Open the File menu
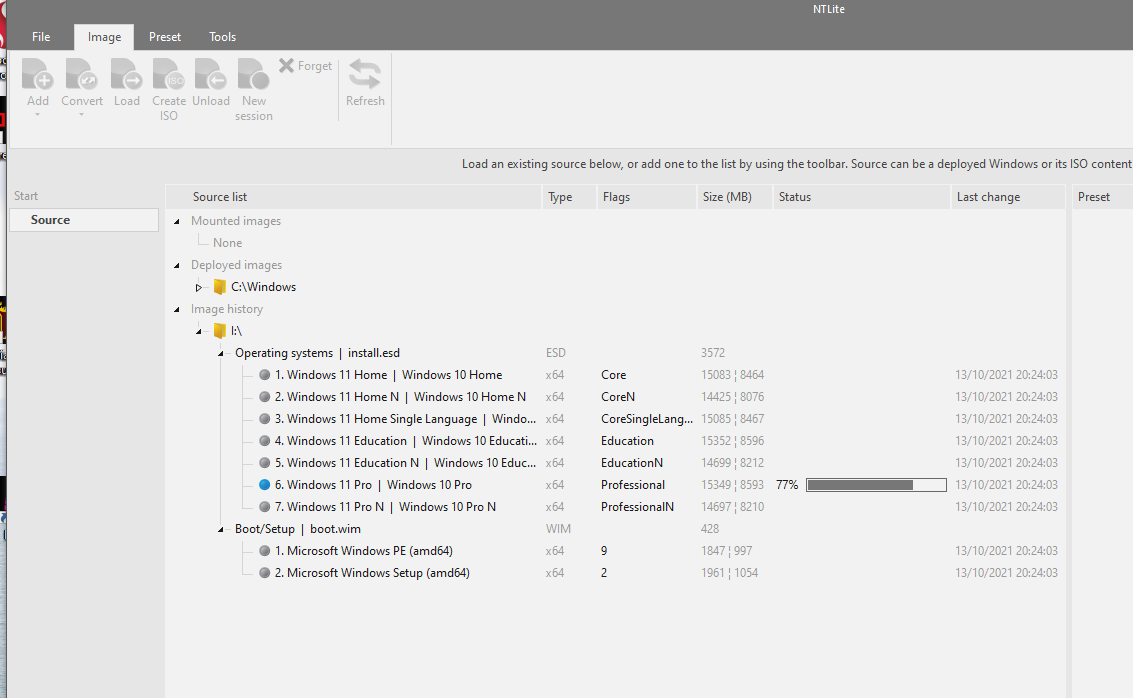This screenshot has width=1133, height=698. point(41,37)
